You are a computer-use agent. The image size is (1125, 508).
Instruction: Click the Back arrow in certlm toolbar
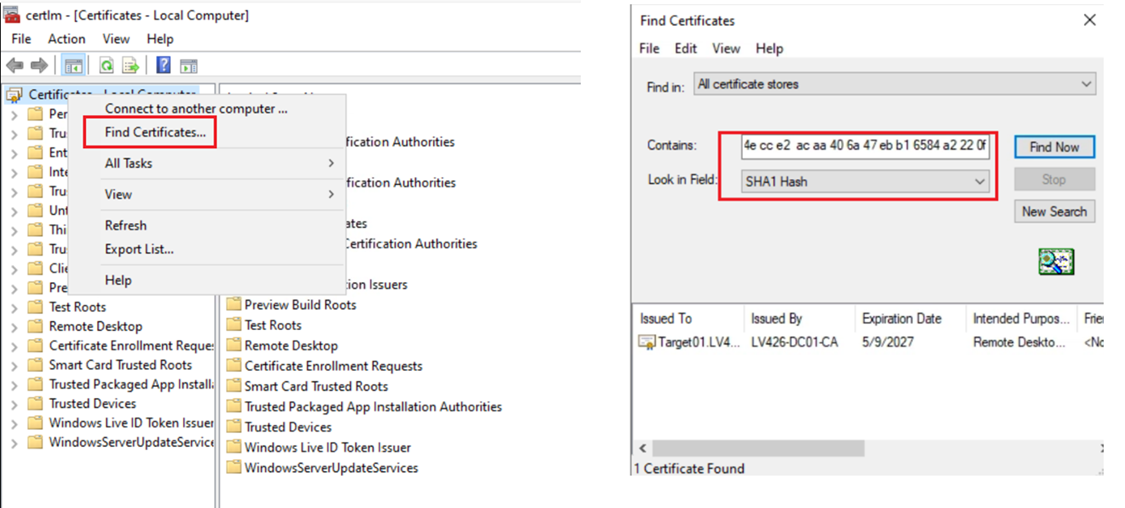click(15, 66)
